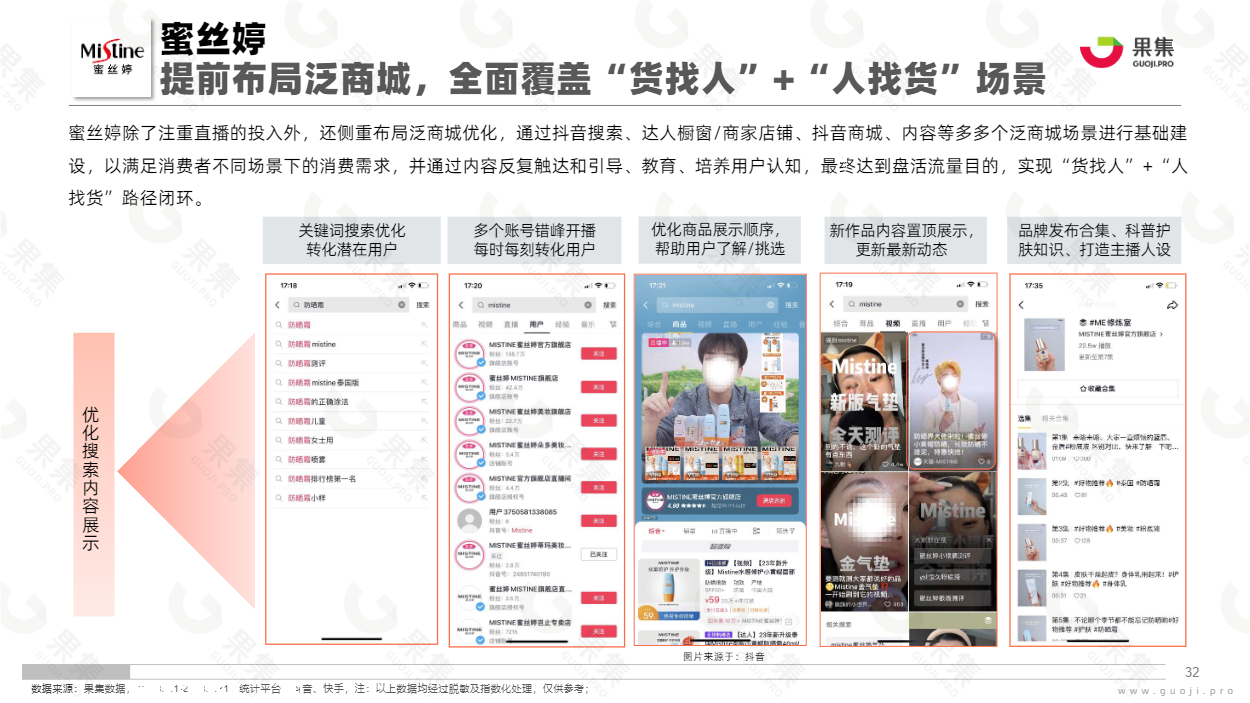Open filter icon on the 17:19 video tabs row

986,324
